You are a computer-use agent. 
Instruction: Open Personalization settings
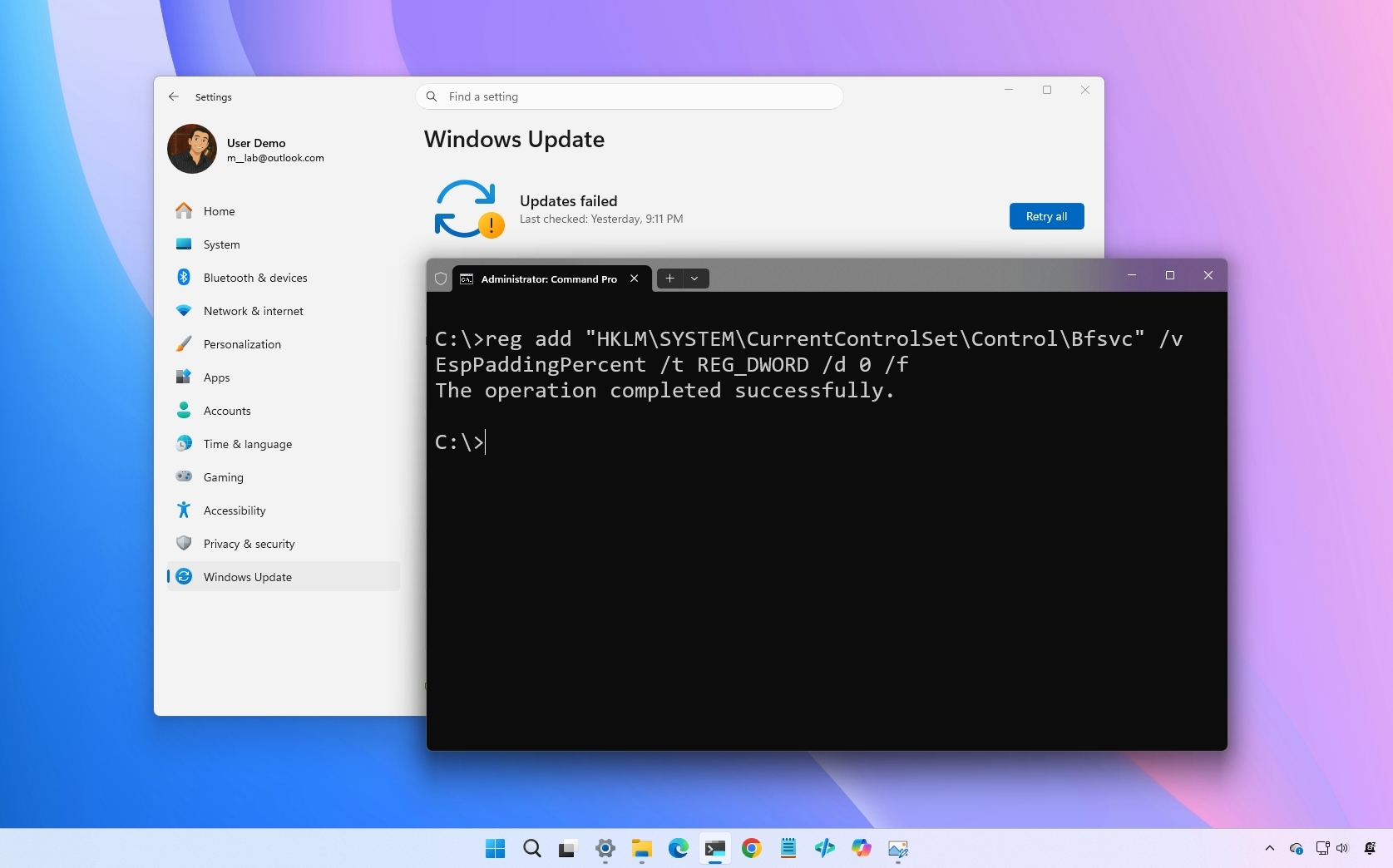tap(283, 344)
